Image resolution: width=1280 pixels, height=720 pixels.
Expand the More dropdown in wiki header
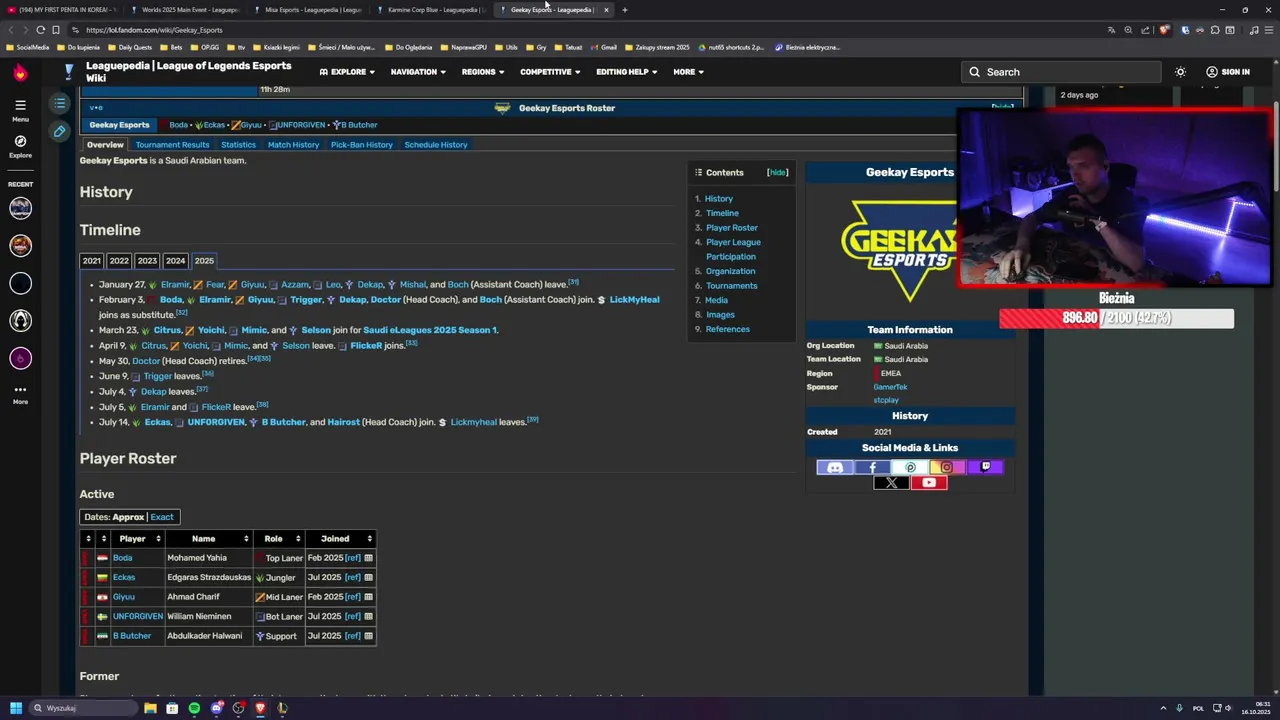coord(688,72)
